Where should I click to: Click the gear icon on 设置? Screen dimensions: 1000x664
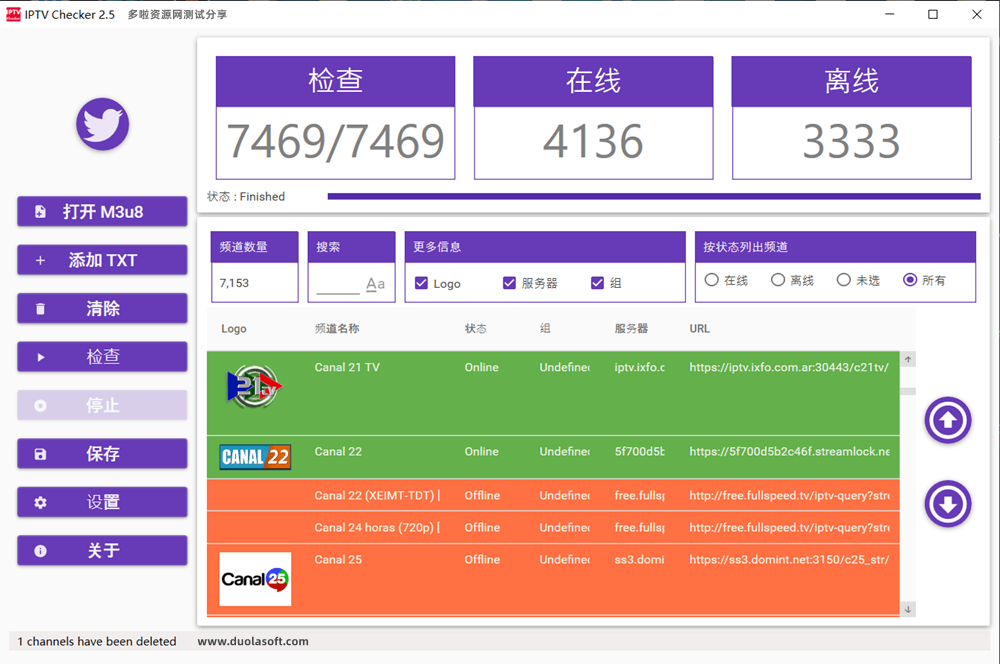pos(40,503)
